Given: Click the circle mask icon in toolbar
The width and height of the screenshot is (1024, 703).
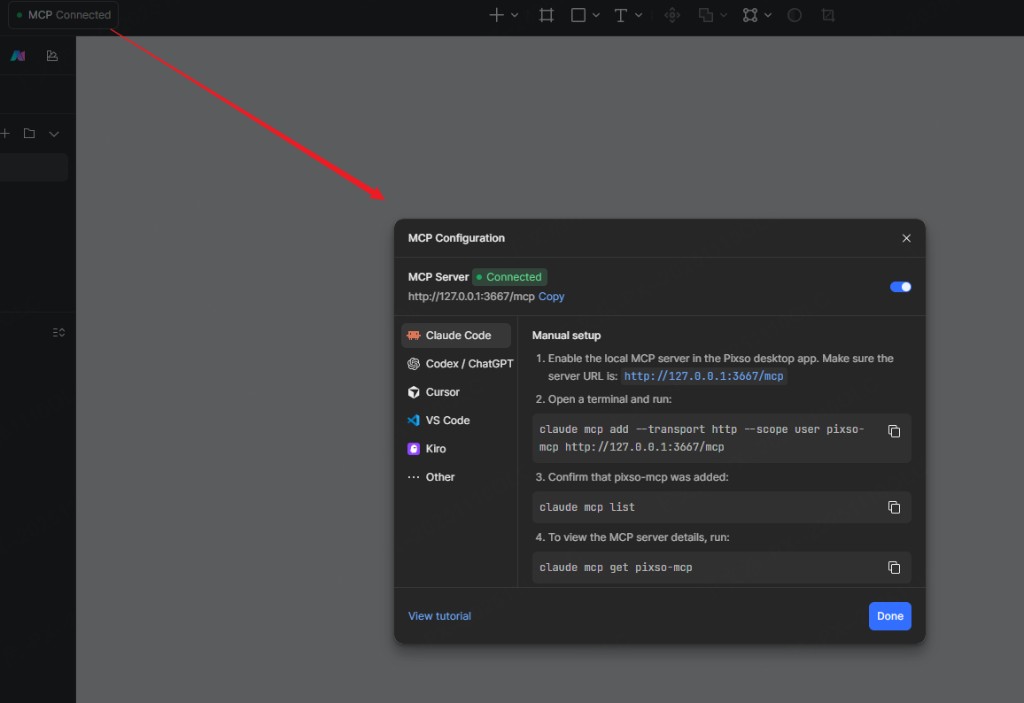Looking at the screenshot, I should (x=794, y=15).
